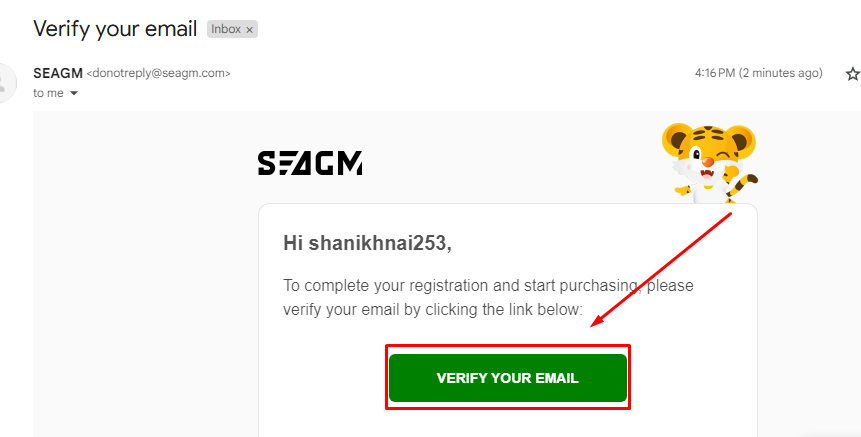Click the Inbox label chip
861x437 pixels.
[x=226, y=29]
